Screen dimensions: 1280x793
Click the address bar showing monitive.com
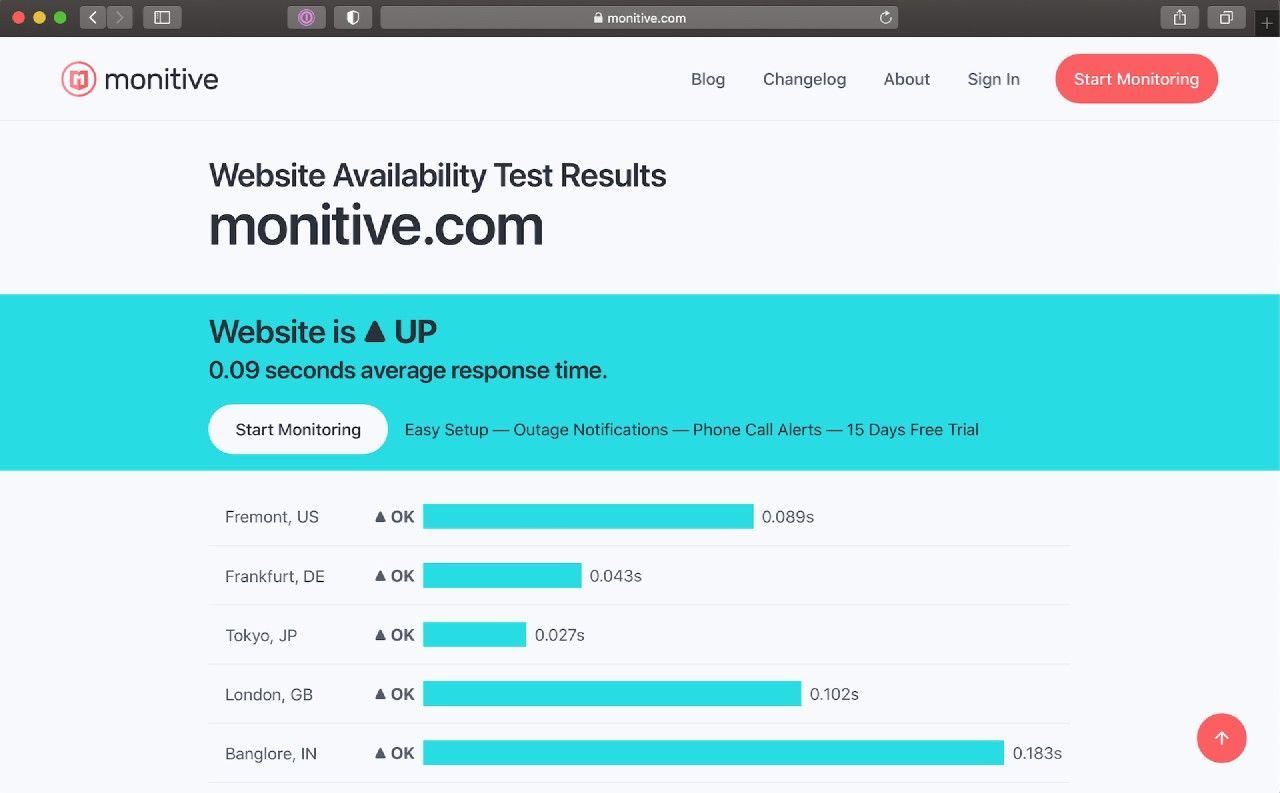point(640,17)
